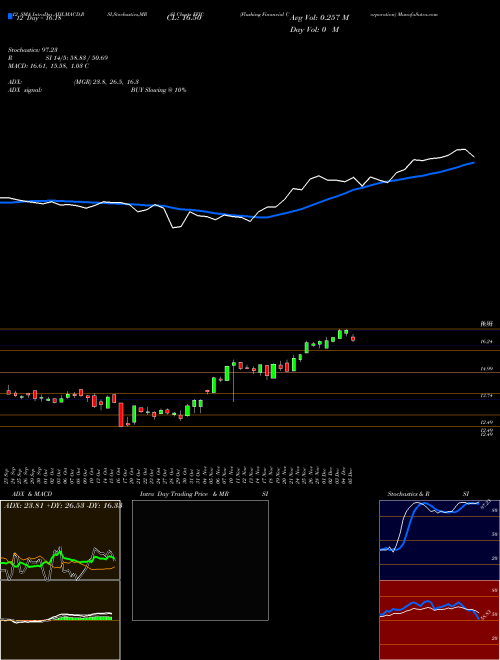The width and height of the screenshot is (500, 660).
Task: Click the 'Stochastics & R' panel title
Action: pos(409,494)
